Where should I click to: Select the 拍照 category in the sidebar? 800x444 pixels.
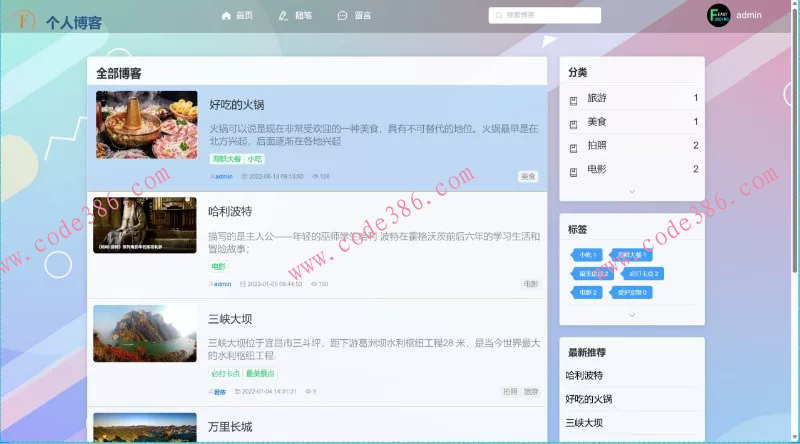[x=633, y=145]
